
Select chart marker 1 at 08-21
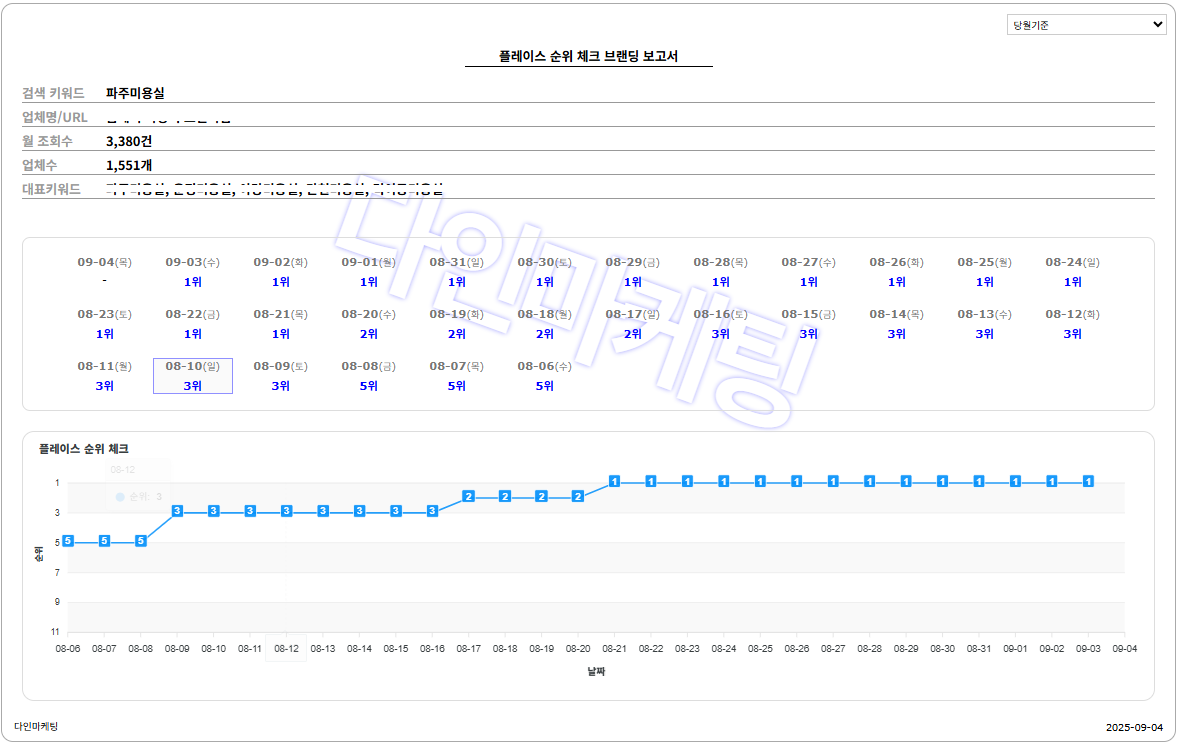tap(614, 481)
